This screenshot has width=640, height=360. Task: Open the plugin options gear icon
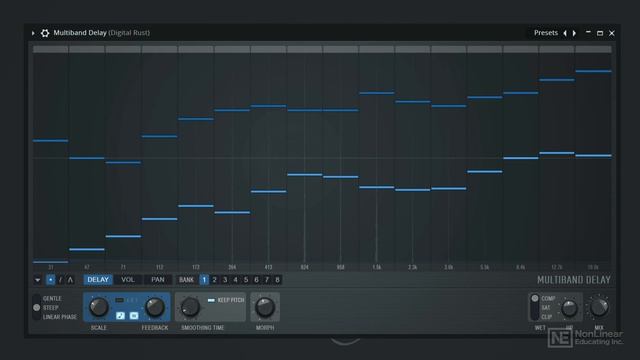[45, 33]
